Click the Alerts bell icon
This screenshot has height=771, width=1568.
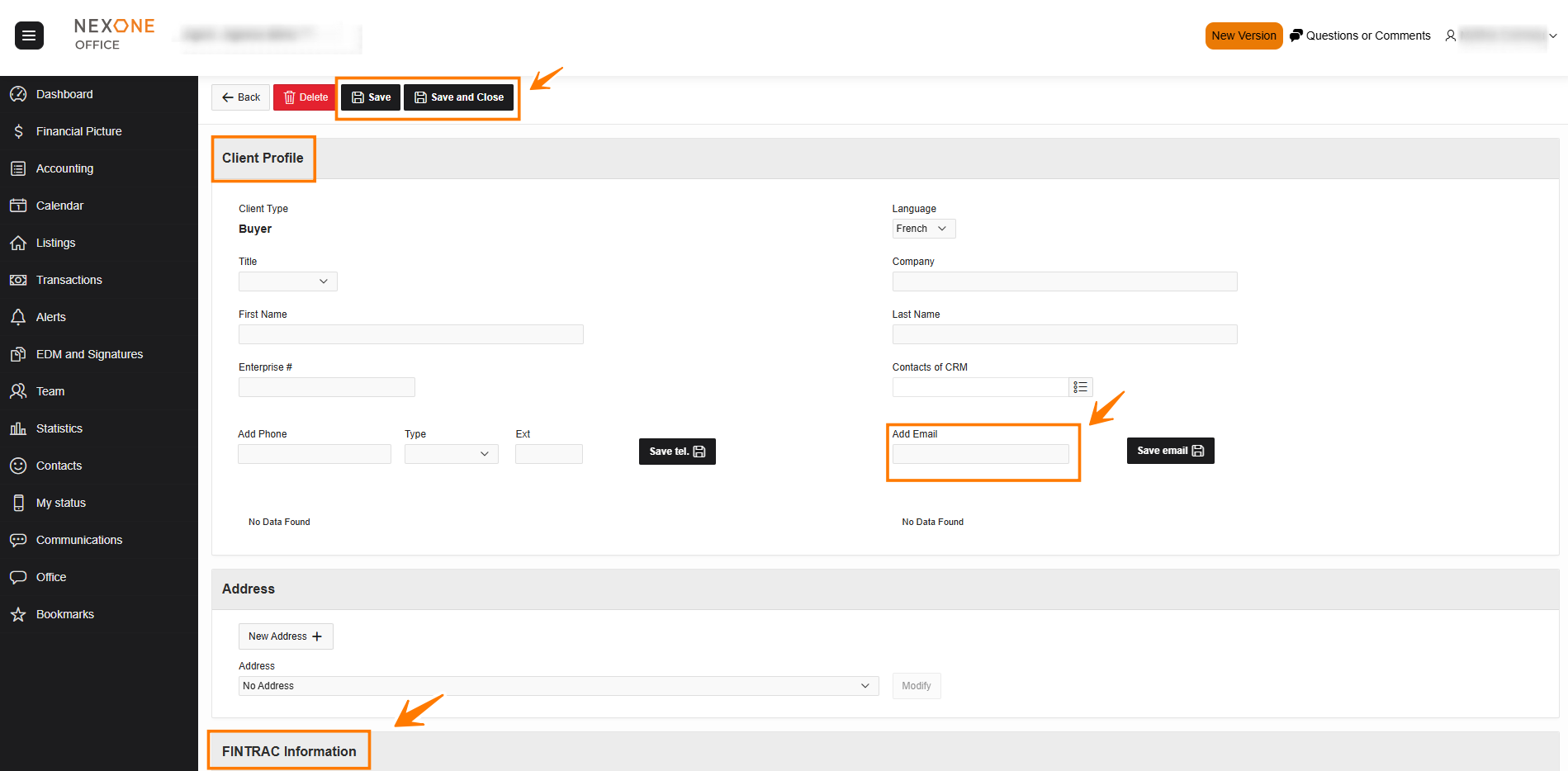point(18,317)
